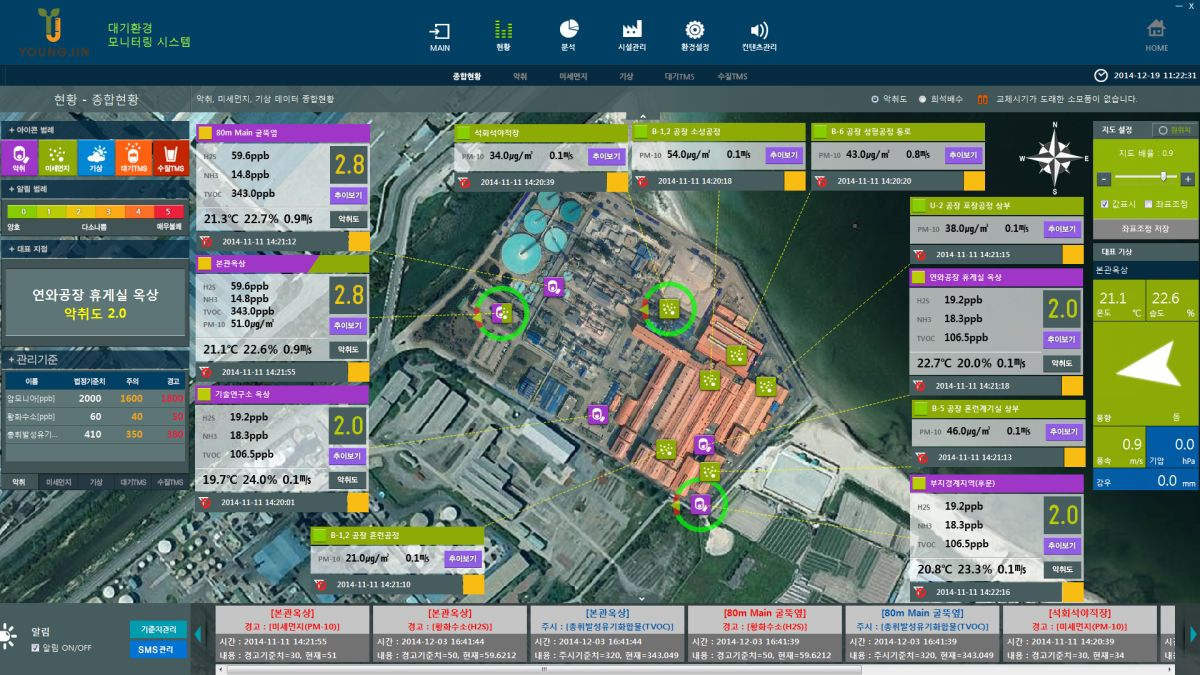
Task: Open the 기준치관리 button
Action: click(x=158, y=629)
